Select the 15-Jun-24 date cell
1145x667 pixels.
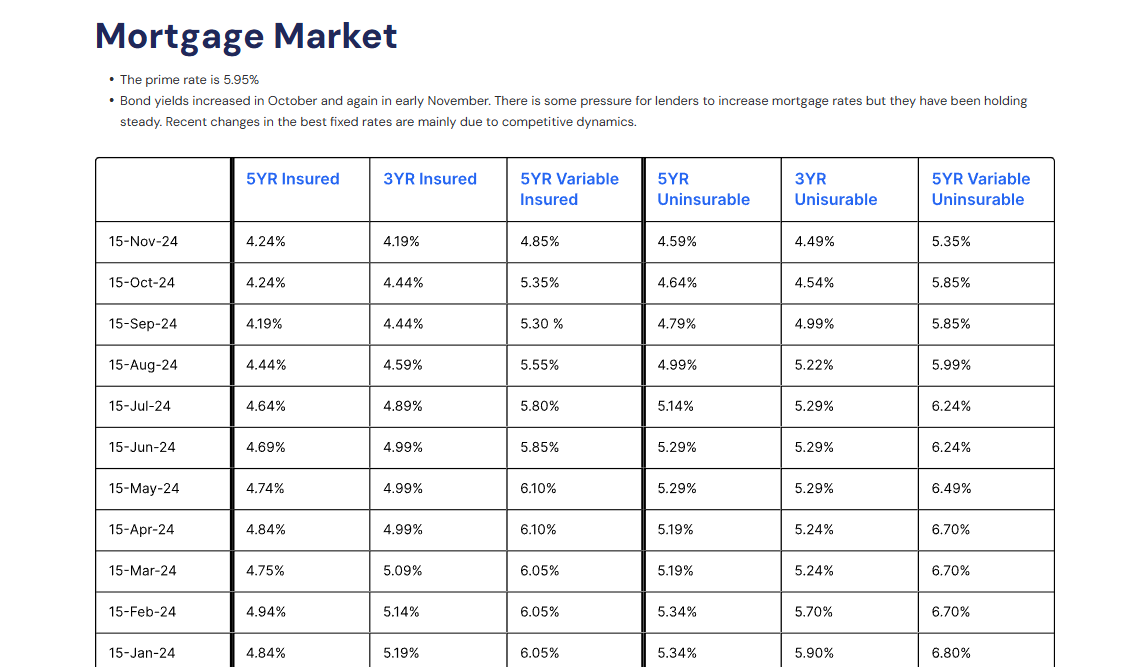pyautogui.click(x=142, y=447)
